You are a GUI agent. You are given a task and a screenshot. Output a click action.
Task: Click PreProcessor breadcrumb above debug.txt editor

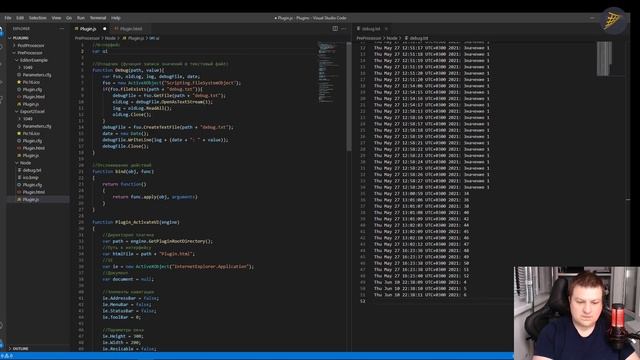[369, 38]
